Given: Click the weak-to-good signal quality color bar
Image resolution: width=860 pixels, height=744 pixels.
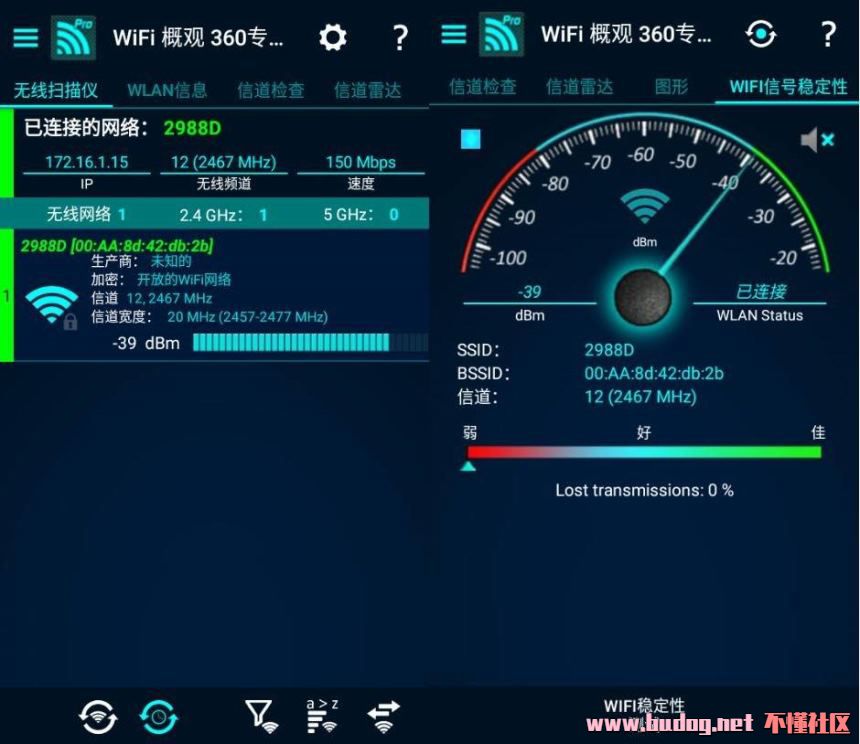Looking at the screenshot, I should pyautogui.click(x=644, y=452).
